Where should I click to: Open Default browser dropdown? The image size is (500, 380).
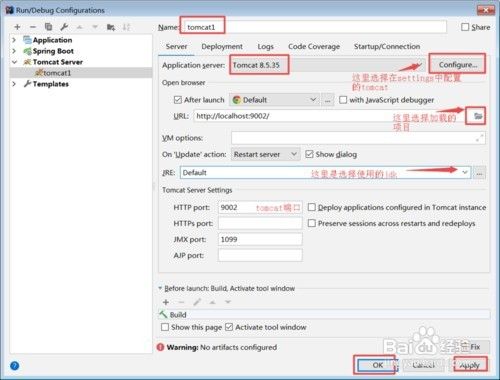click(x=274, y=100)
